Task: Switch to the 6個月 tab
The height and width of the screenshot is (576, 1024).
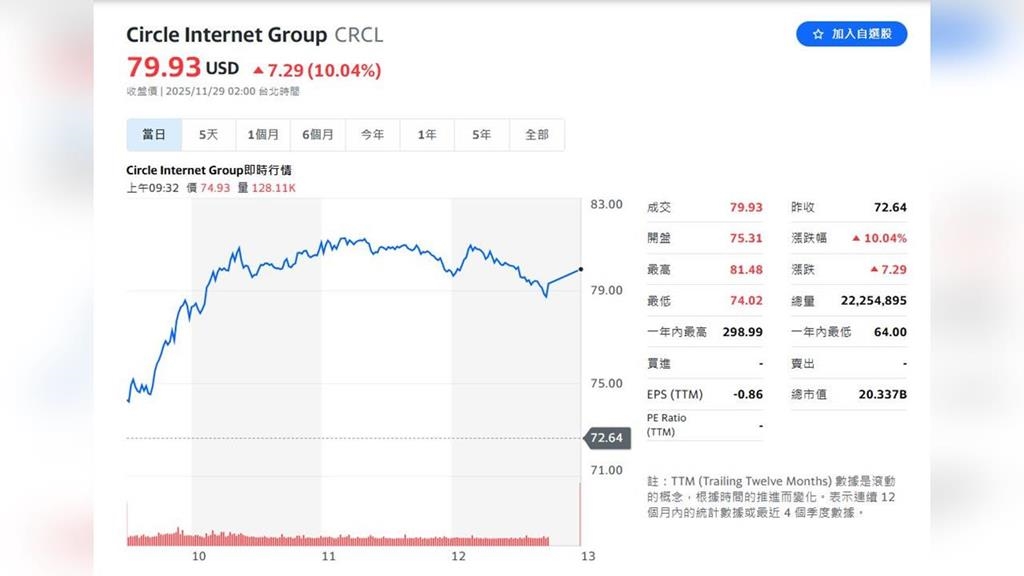Action: pyautogui.click(x=318, y=135)
